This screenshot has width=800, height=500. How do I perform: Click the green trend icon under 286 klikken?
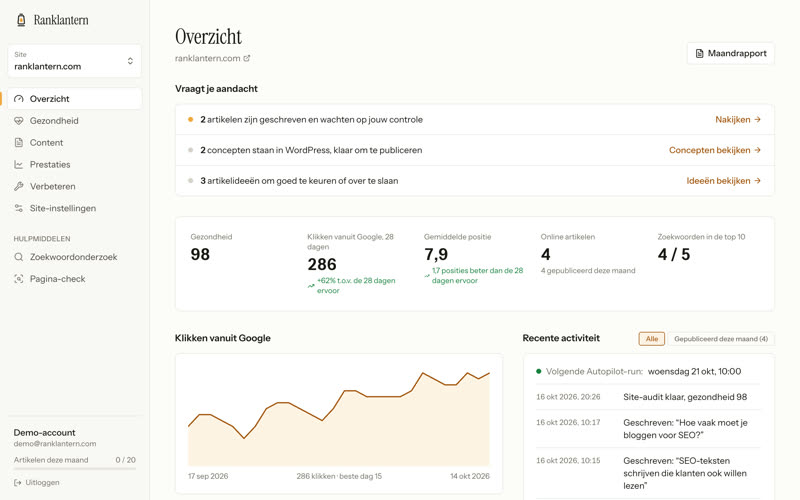[x=311, y=286]
